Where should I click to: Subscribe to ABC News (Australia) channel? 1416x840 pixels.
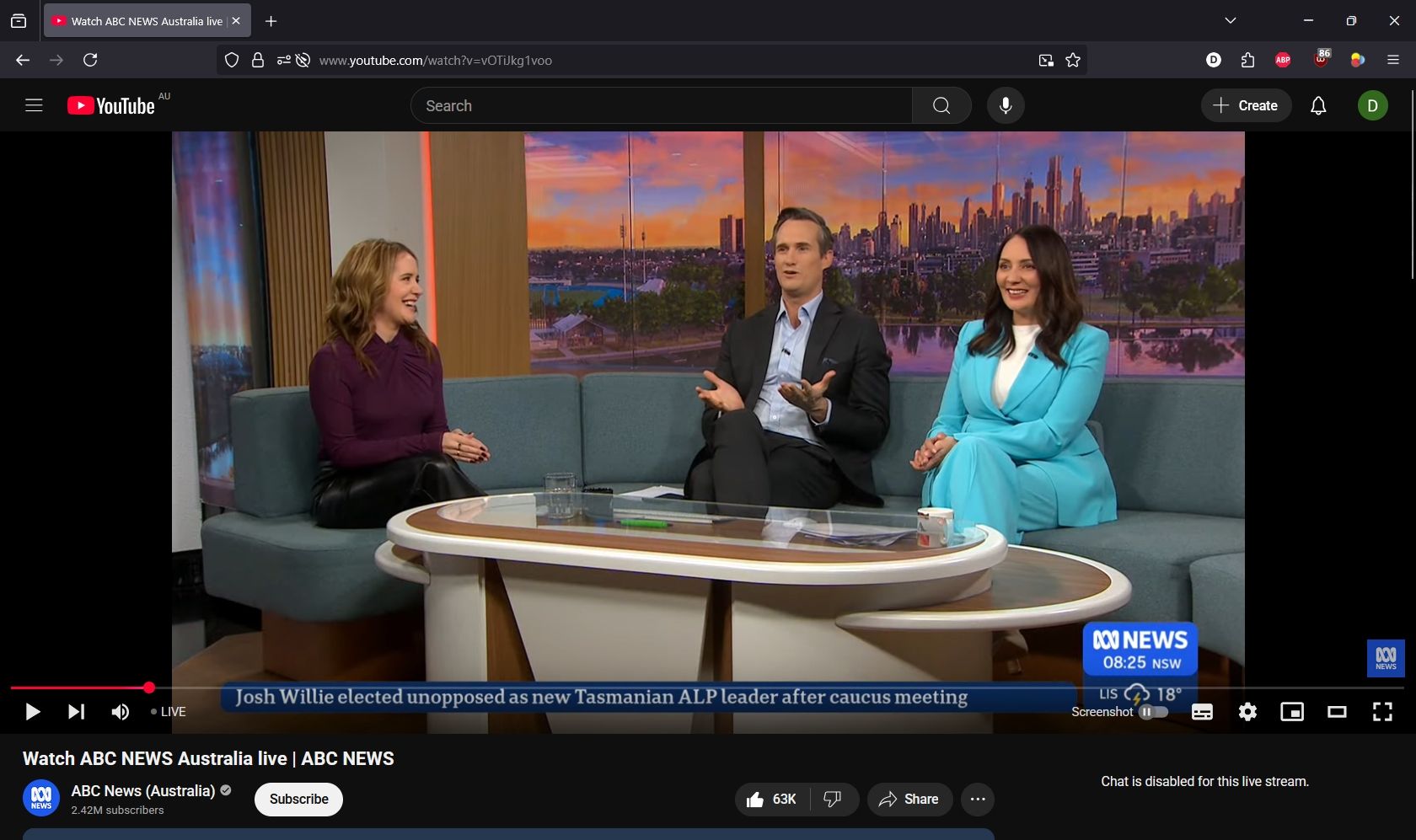point(298,799)
